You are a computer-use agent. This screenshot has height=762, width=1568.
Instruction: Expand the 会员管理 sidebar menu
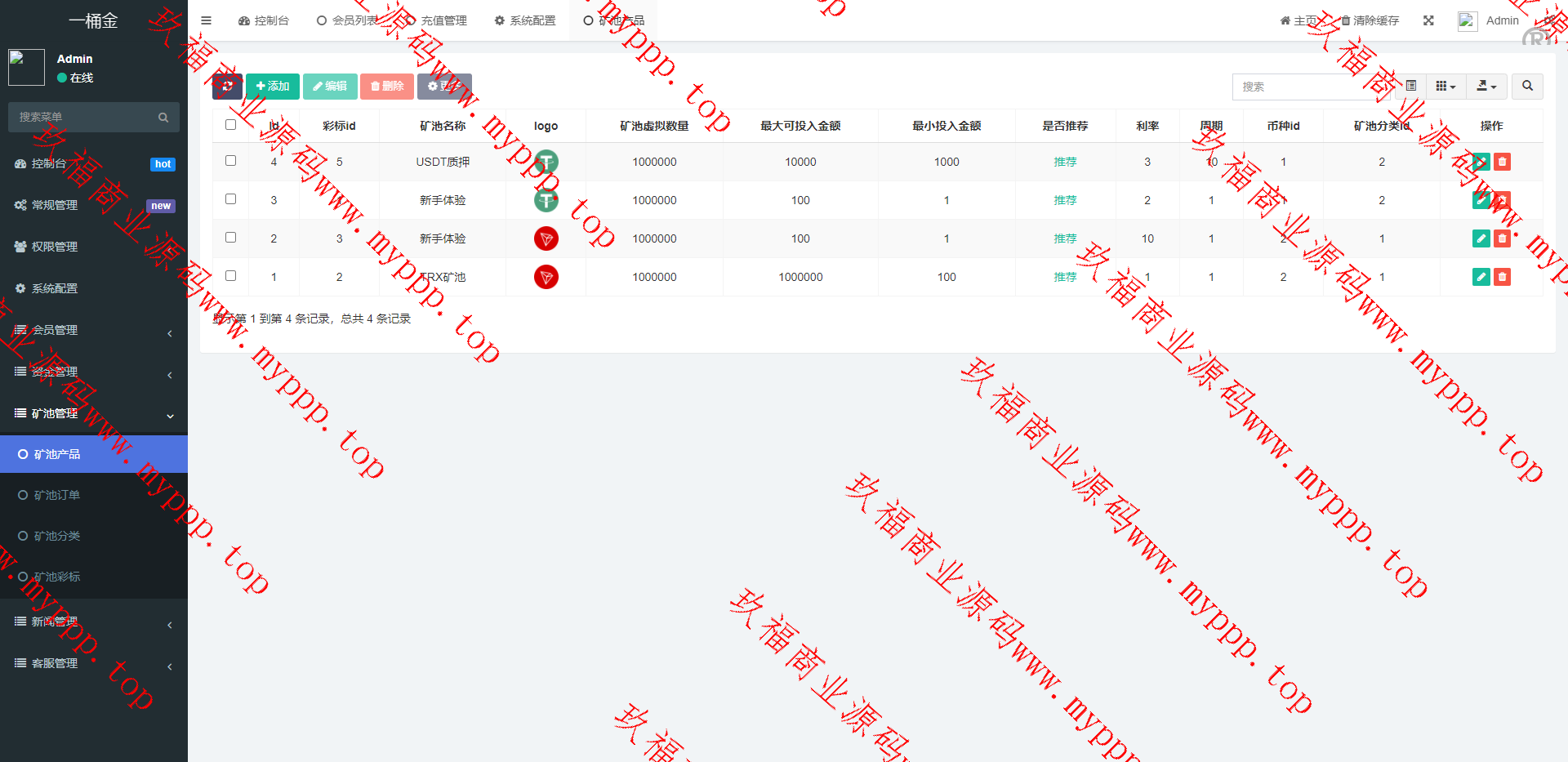(94, 330)
